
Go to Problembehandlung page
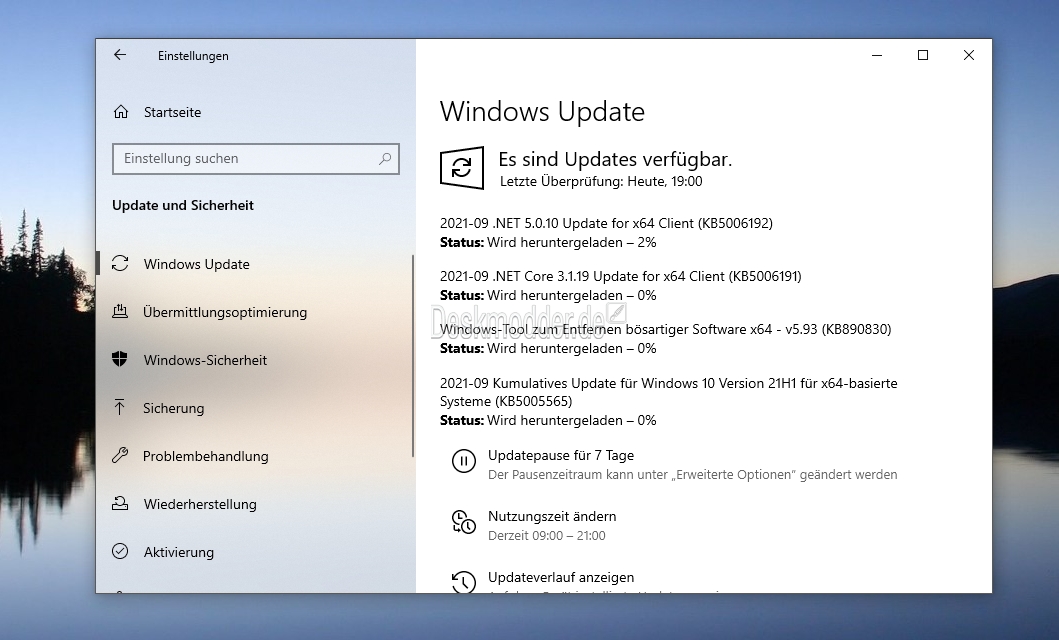coord(205,456)
